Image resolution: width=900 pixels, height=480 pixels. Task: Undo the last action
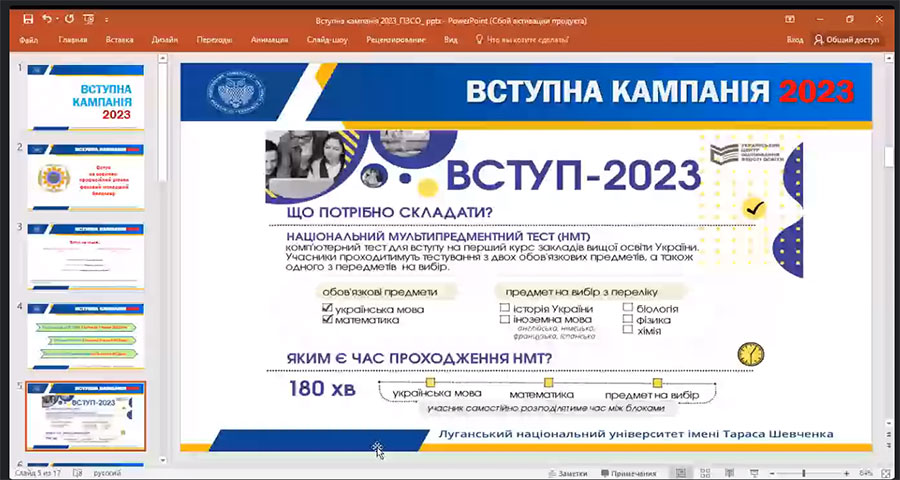[47, 20]
